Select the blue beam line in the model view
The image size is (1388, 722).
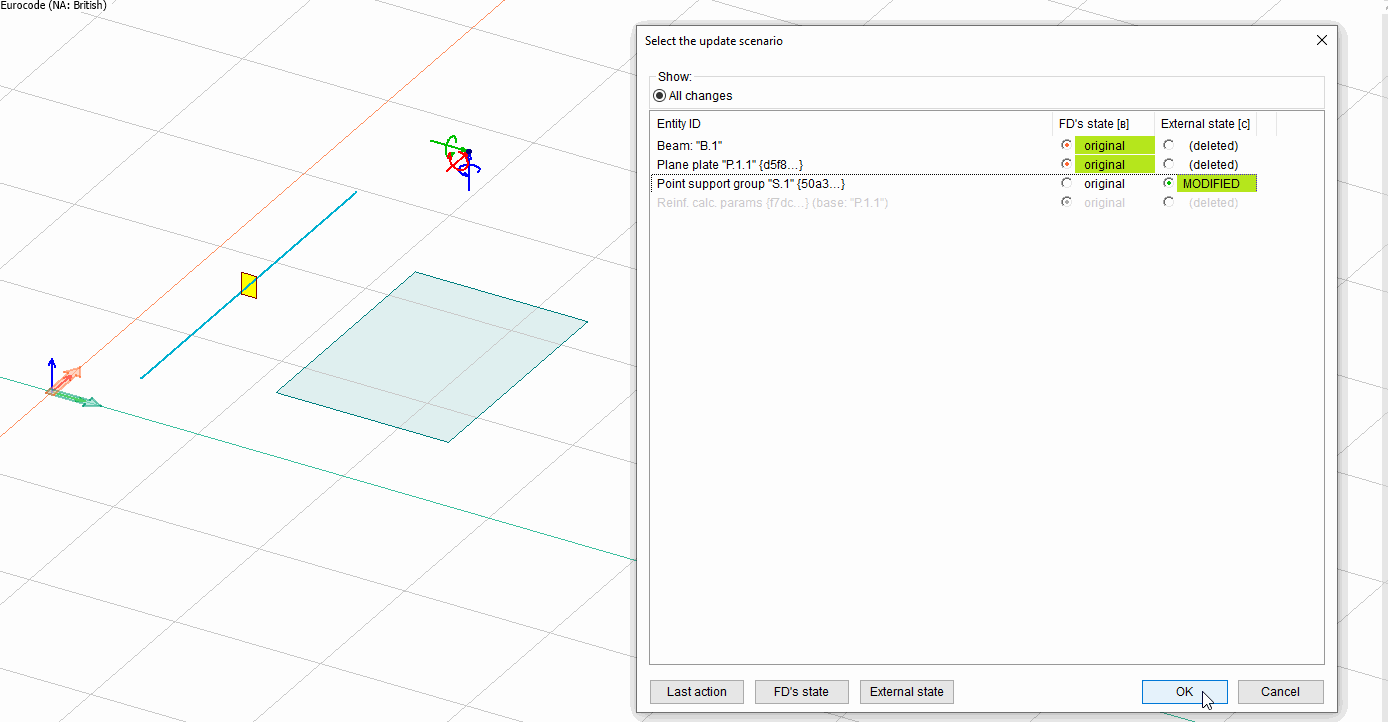[248, 285]
